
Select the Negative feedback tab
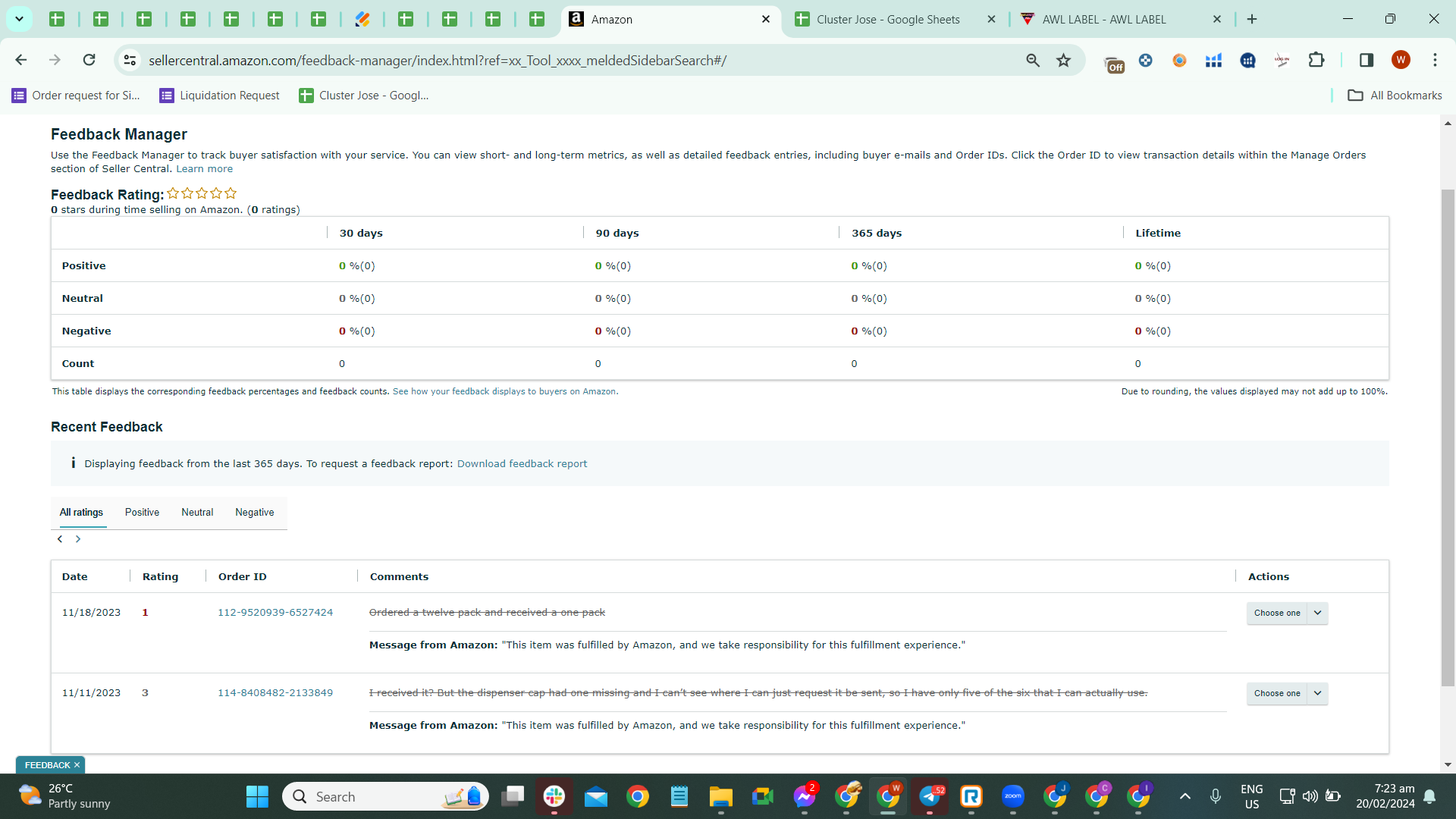255,513
